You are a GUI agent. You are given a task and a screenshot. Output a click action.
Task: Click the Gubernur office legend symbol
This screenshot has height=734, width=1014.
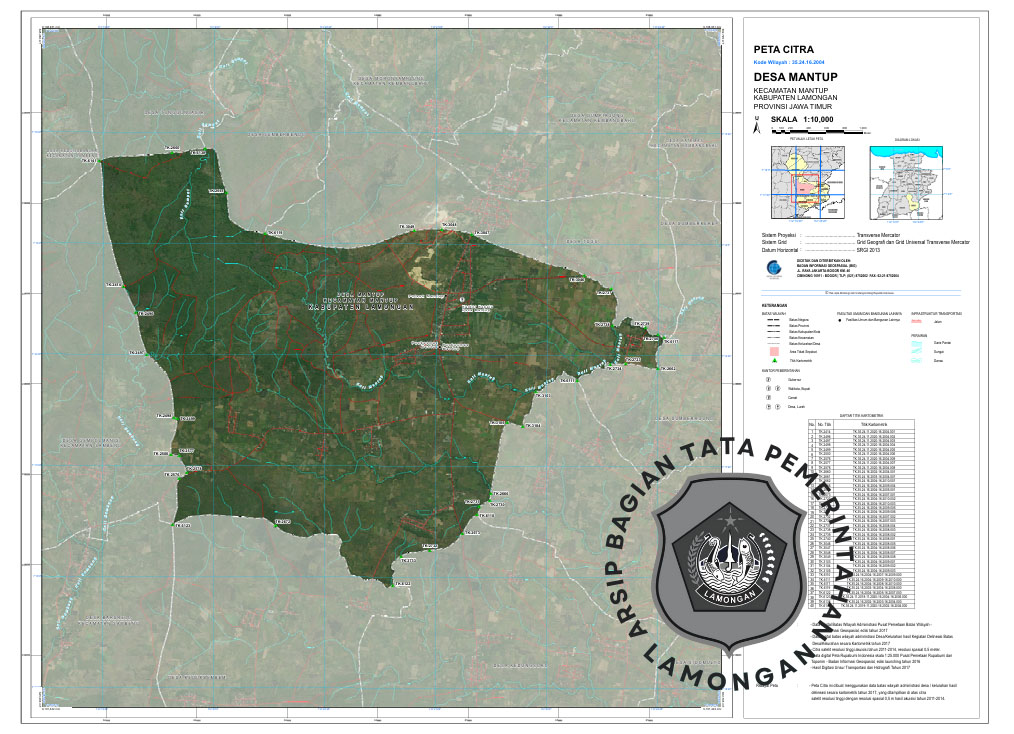point(767,380)
